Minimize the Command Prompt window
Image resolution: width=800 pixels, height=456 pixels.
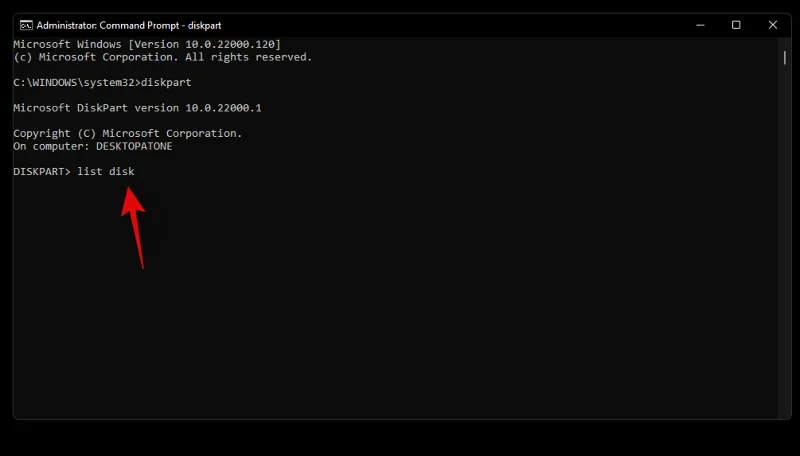point(698,25)
